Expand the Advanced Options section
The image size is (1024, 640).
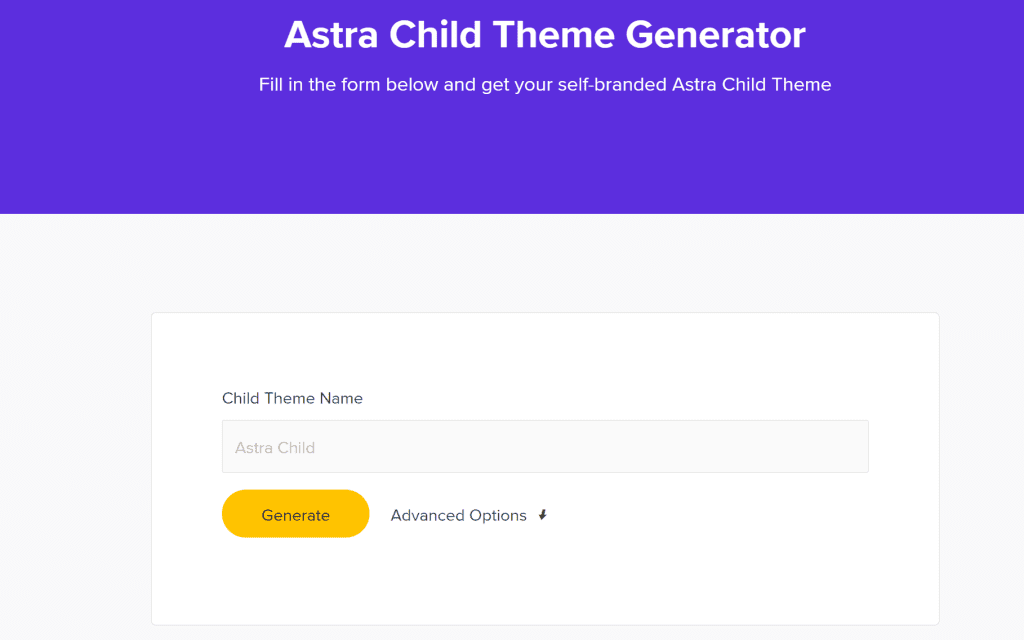[x=469, y=515]
